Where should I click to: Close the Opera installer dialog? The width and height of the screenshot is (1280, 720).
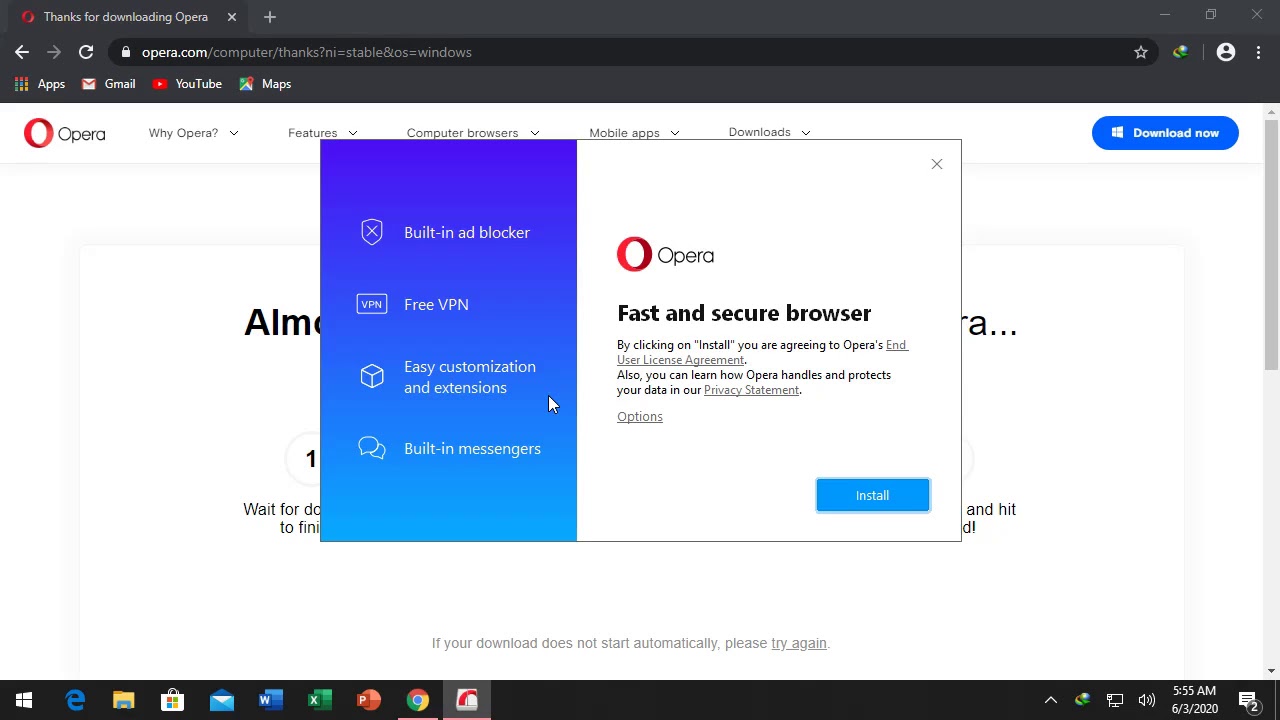point(937,164)
